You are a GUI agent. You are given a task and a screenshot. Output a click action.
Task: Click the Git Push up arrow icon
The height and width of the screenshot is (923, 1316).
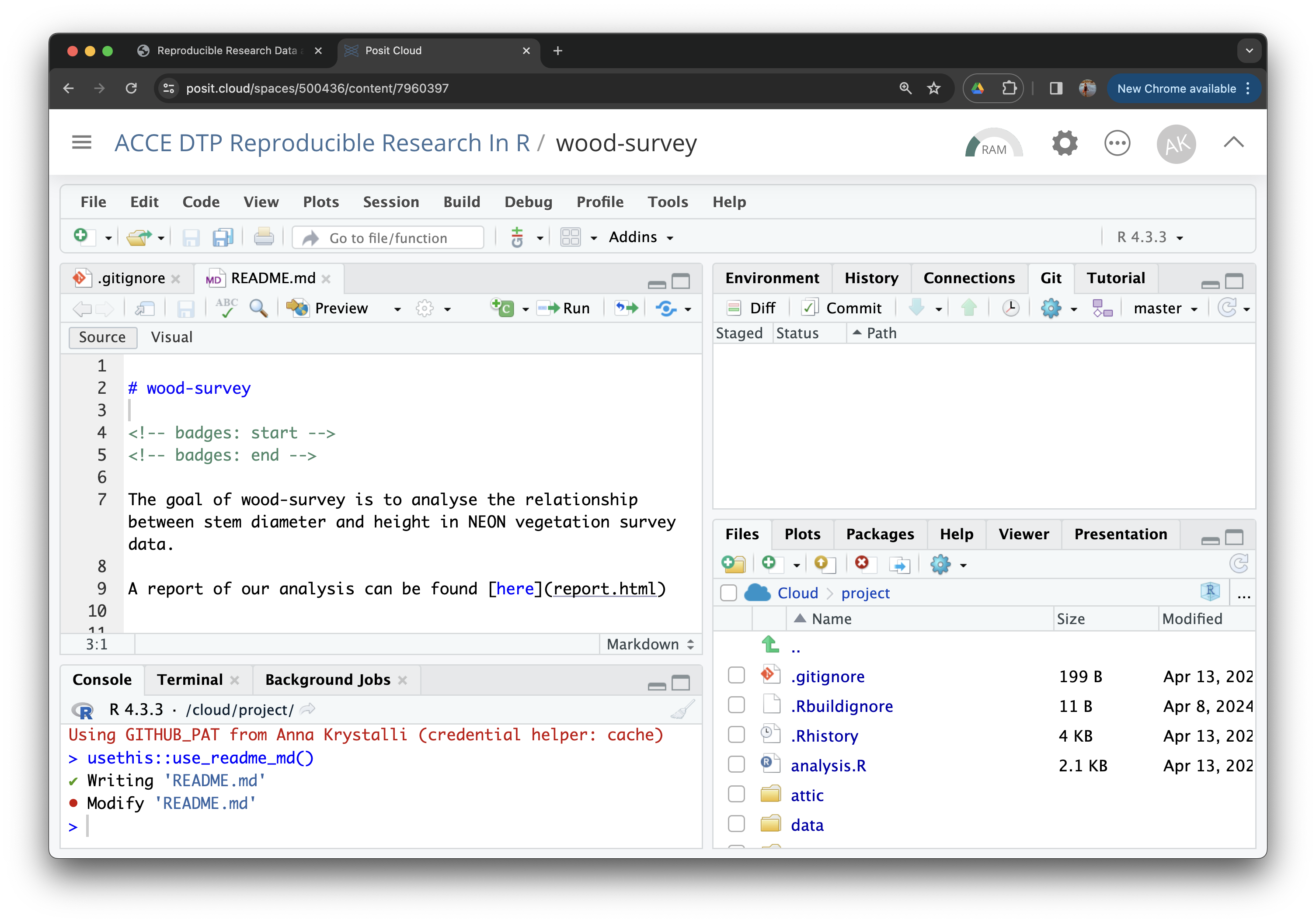969,308
